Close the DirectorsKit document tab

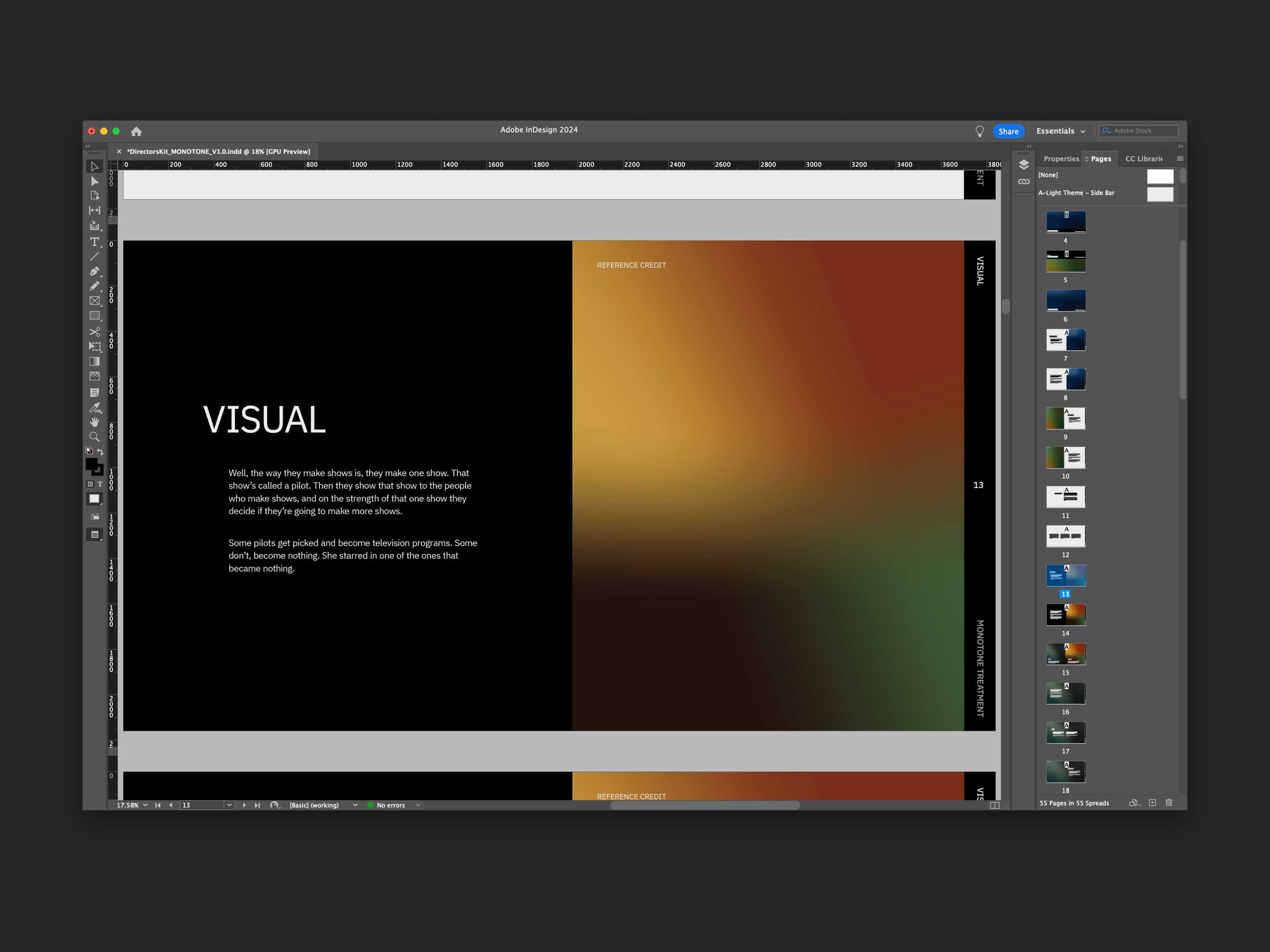coord(119,152)
